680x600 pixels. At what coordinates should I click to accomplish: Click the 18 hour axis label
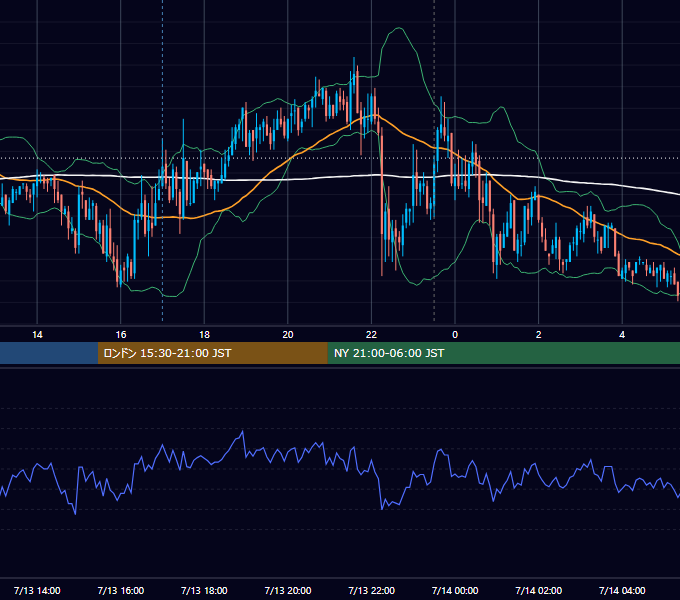[204, 335]
